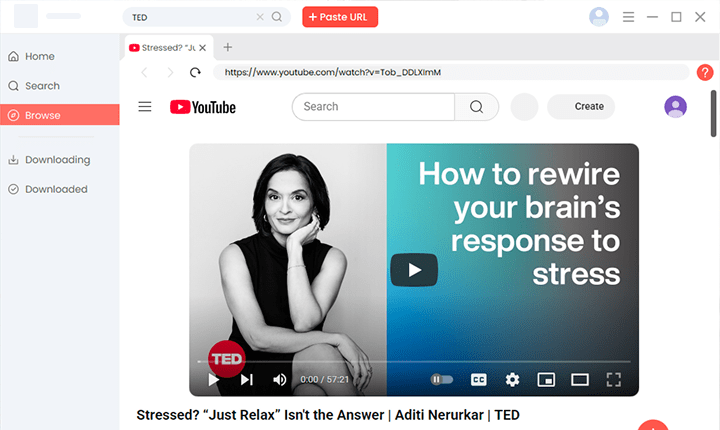Click the video title Stressed? Just Relax
720x430 pixels.
[328, 415]
